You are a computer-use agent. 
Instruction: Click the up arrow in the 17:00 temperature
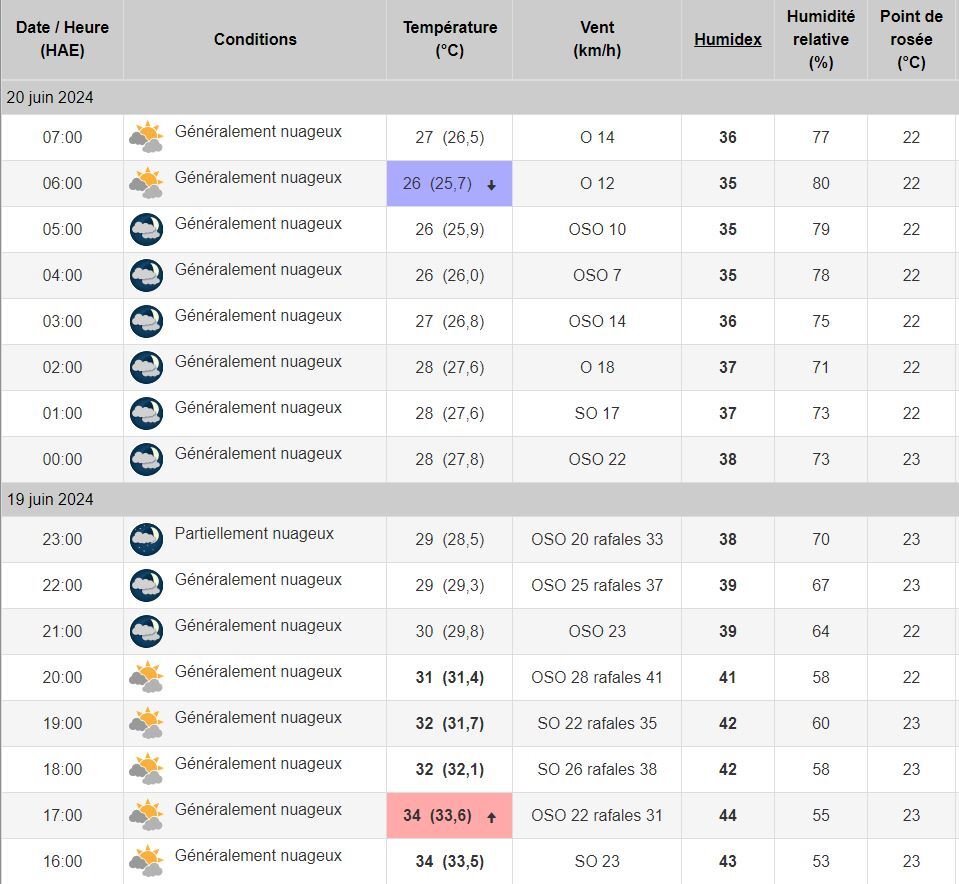tap(491, 817)
